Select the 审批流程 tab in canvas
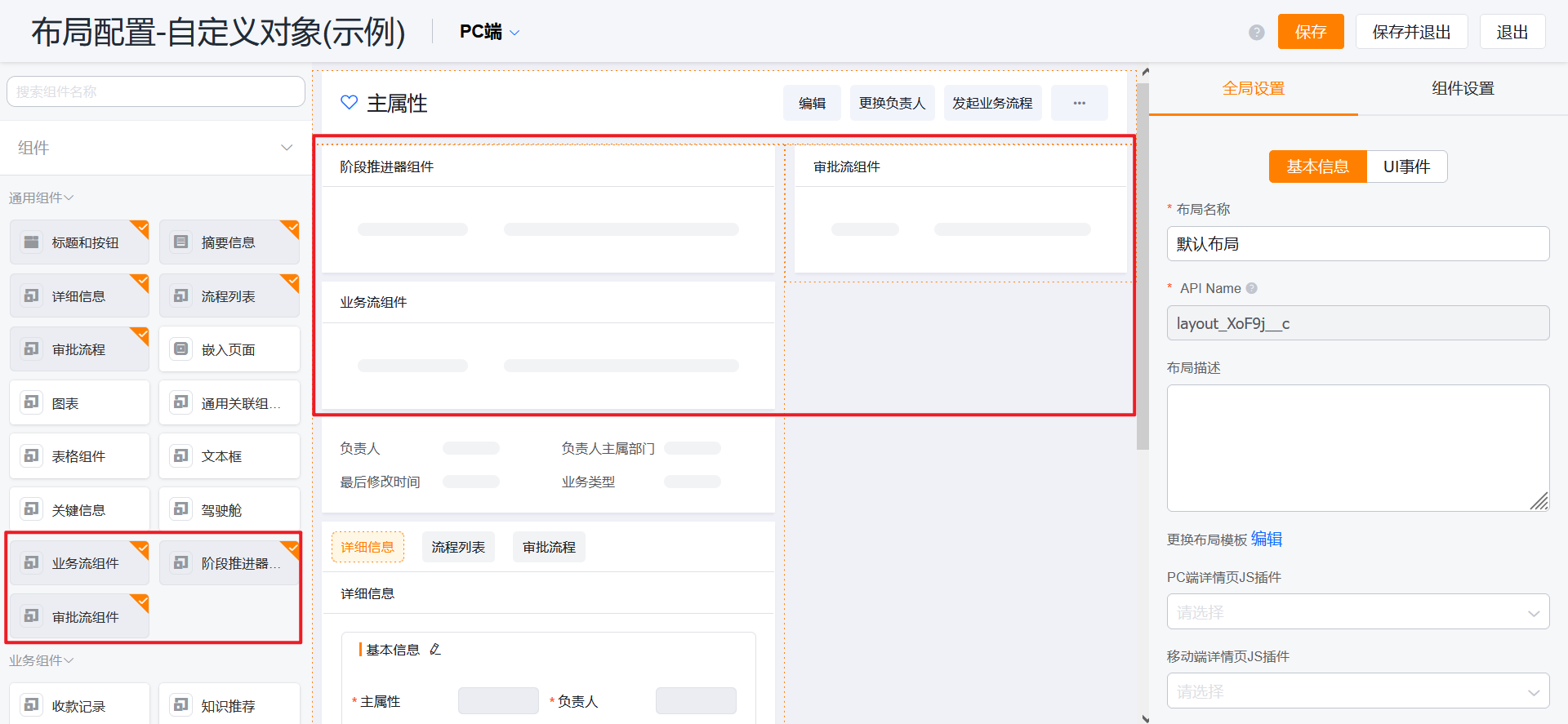Image resolution: width=1568 pixels, height=724 pixels. click(x=549, y=547)
